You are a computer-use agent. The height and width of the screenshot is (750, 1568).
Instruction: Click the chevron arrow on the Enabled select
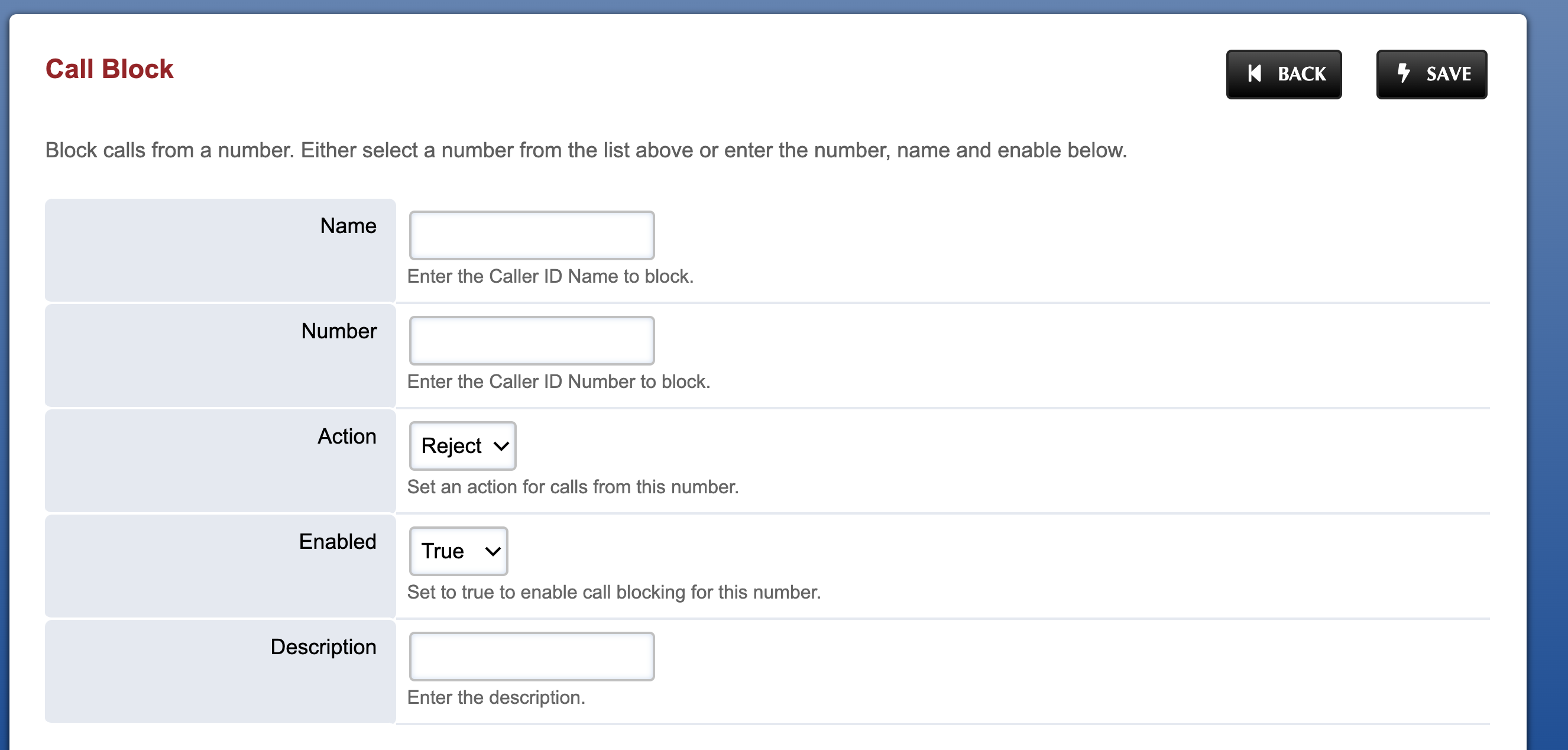[493, 551]
